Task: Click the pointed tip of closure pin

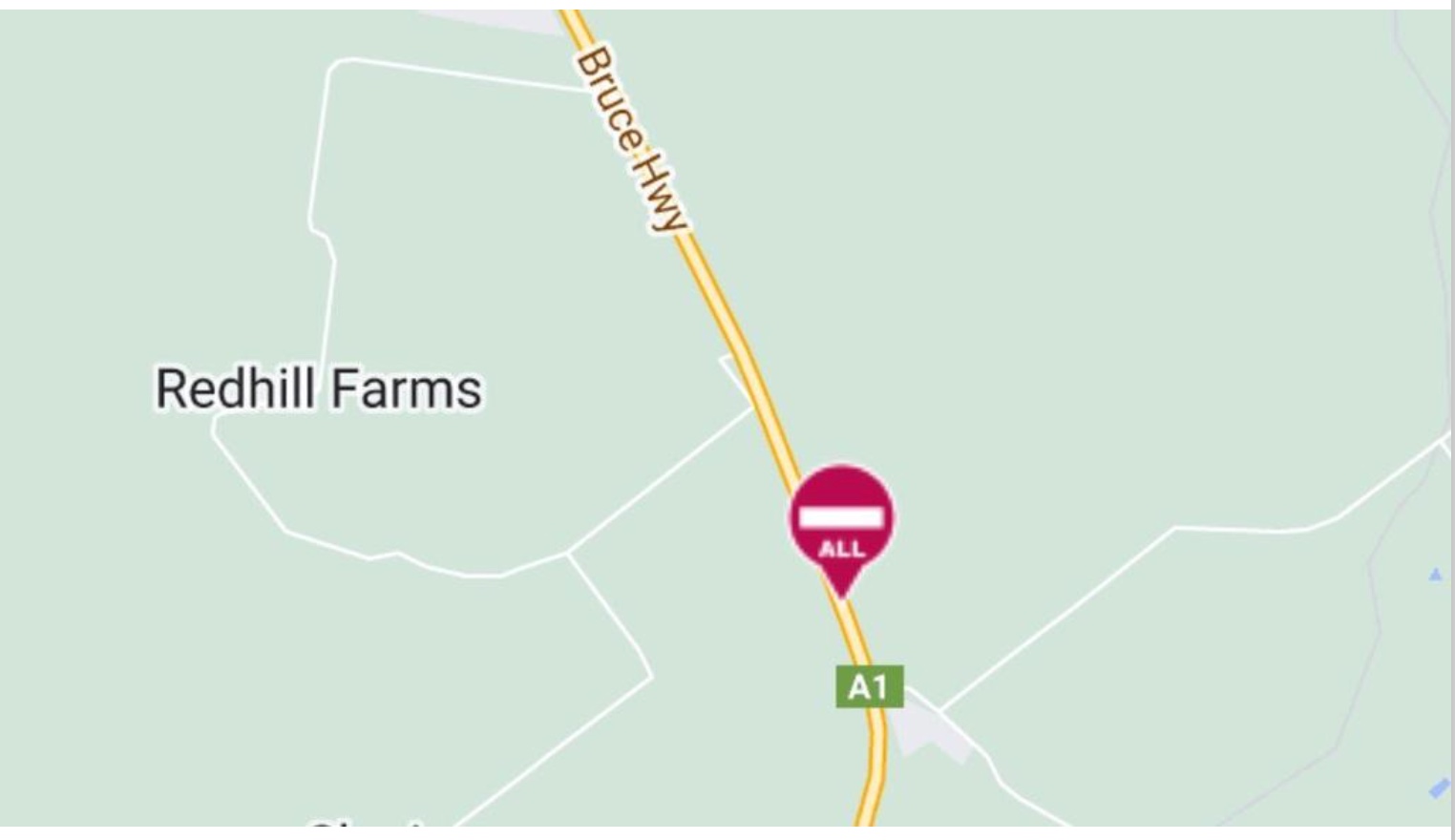Action: [x=841, y=594]
